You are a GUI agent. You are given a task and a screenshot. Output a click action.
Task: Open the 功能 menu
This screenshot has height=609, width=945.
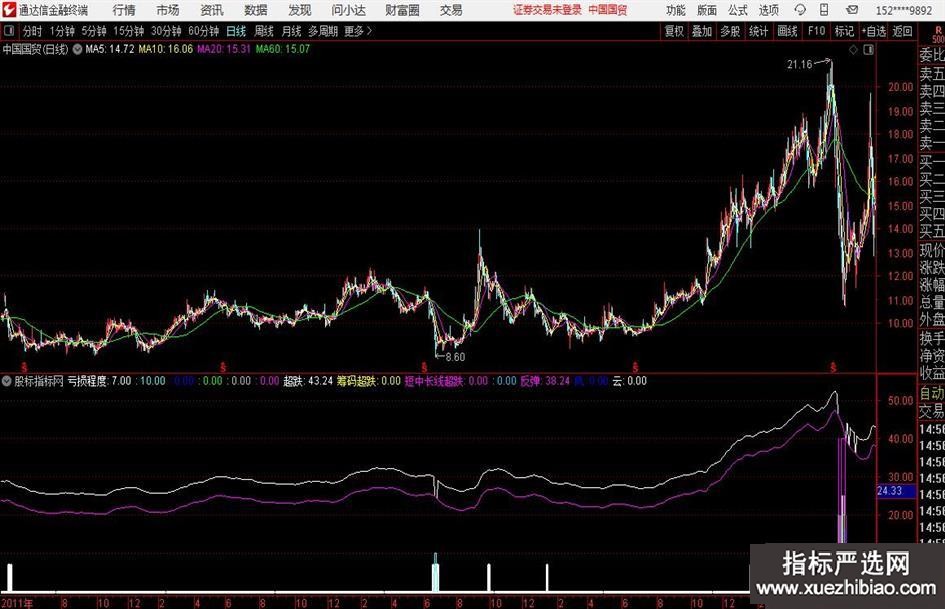point(676,10)
